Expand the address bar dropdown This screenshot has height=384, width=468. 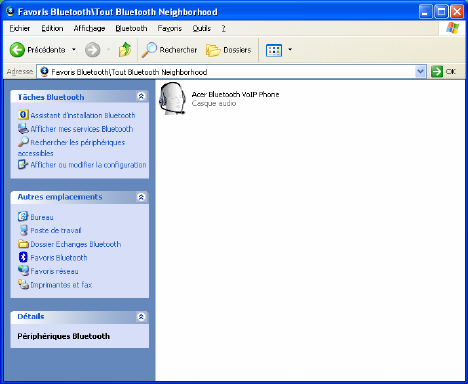tap(420, 71)
